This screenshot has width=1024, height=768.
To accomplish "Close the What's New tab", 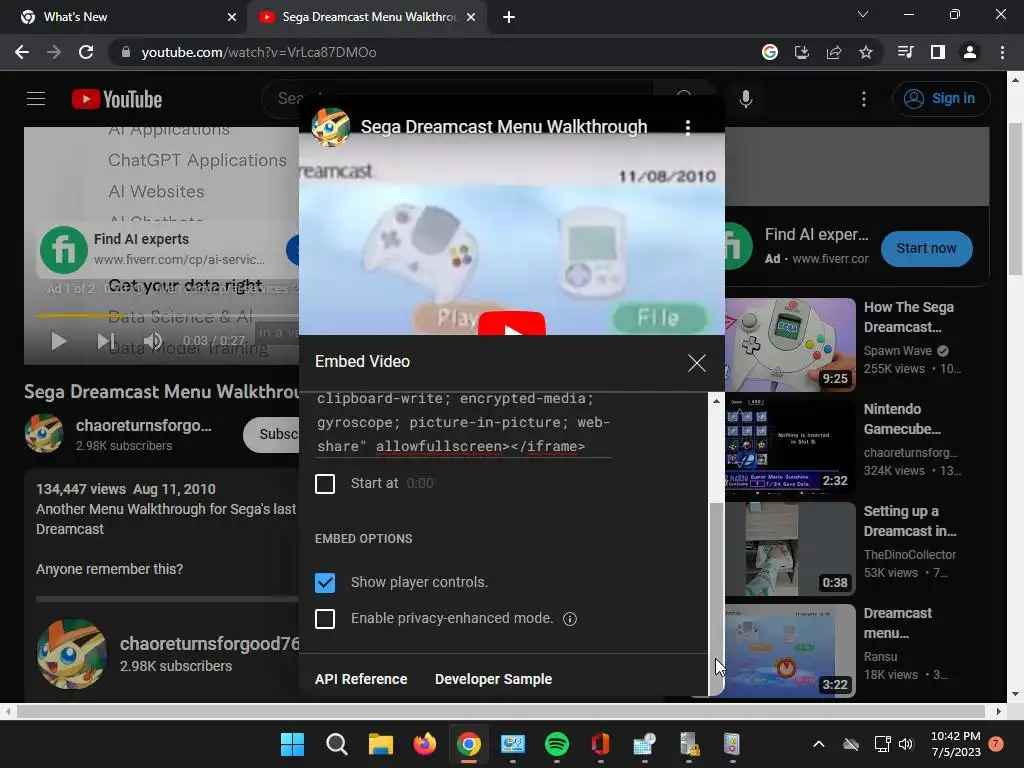I will 231,18.
